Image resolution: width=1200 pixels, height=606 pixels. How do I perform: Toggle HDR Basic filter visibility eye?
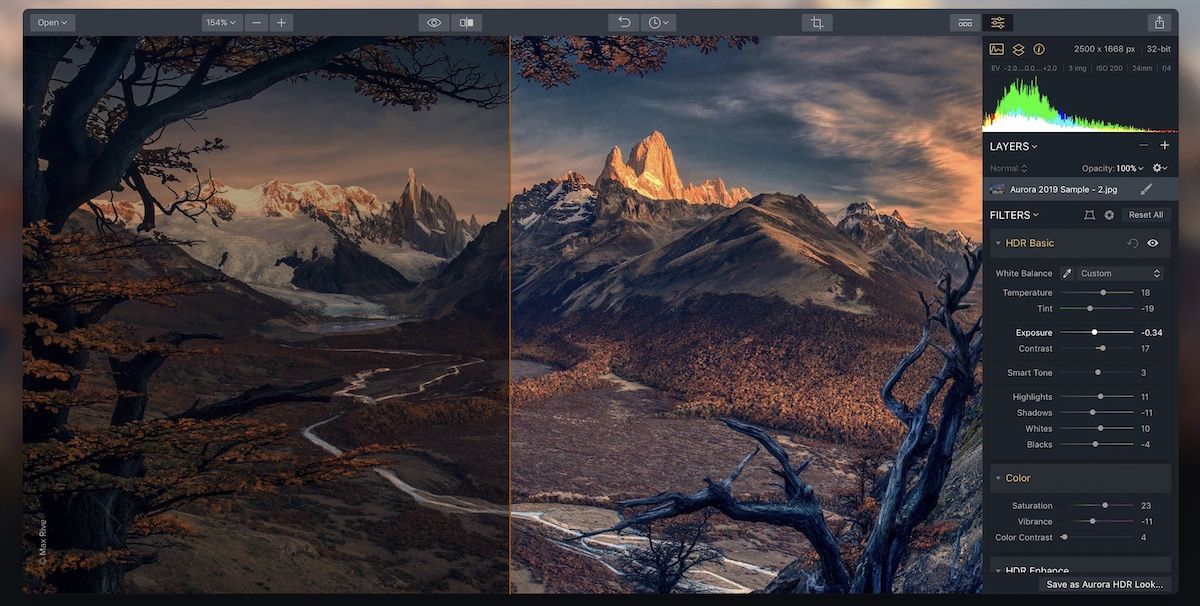pos(1153,243)
